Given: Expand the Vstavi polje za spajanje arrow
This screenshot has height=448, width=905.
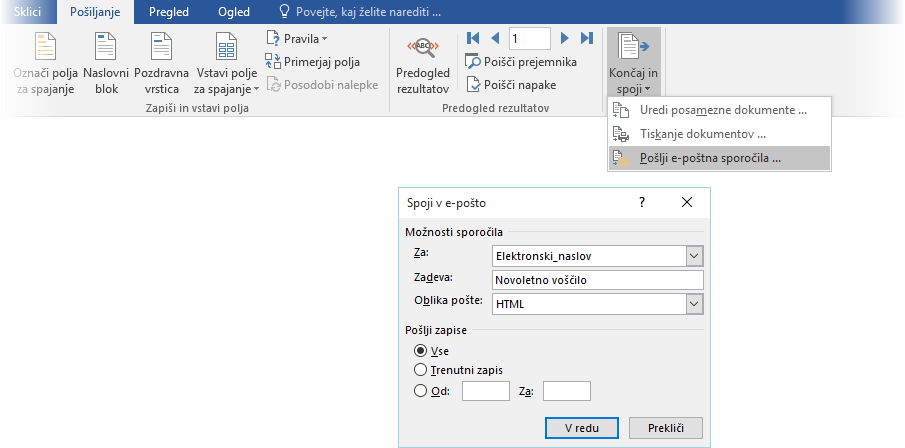Looking at the screenshot, I should [256, 89].
